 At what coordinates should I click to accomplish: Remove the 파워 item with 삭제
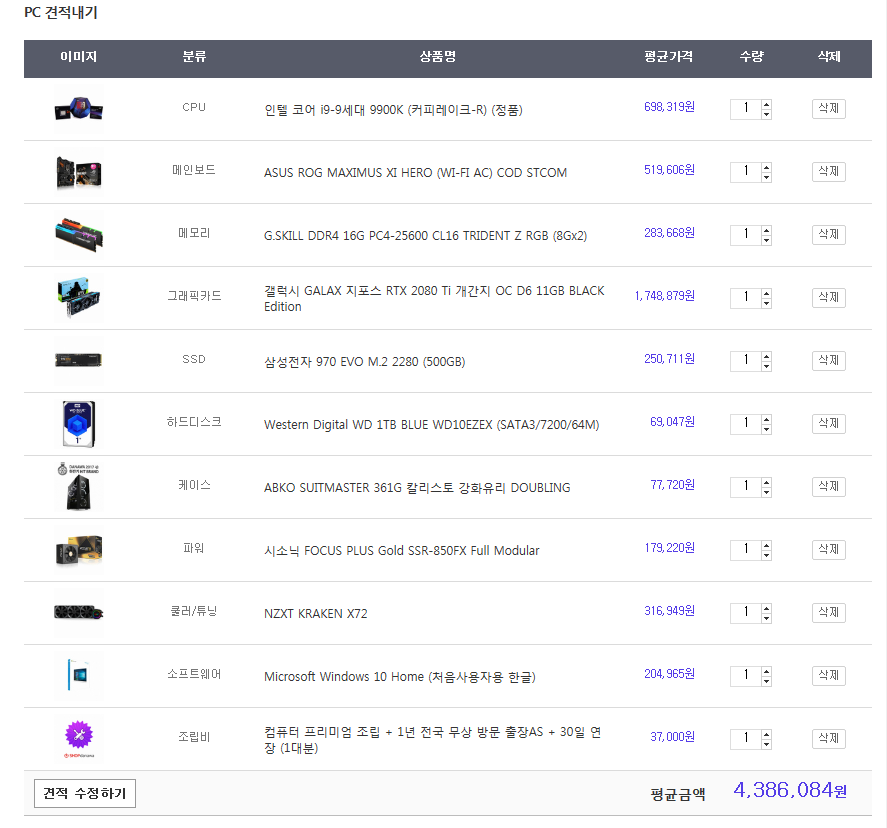pos(829,549)
